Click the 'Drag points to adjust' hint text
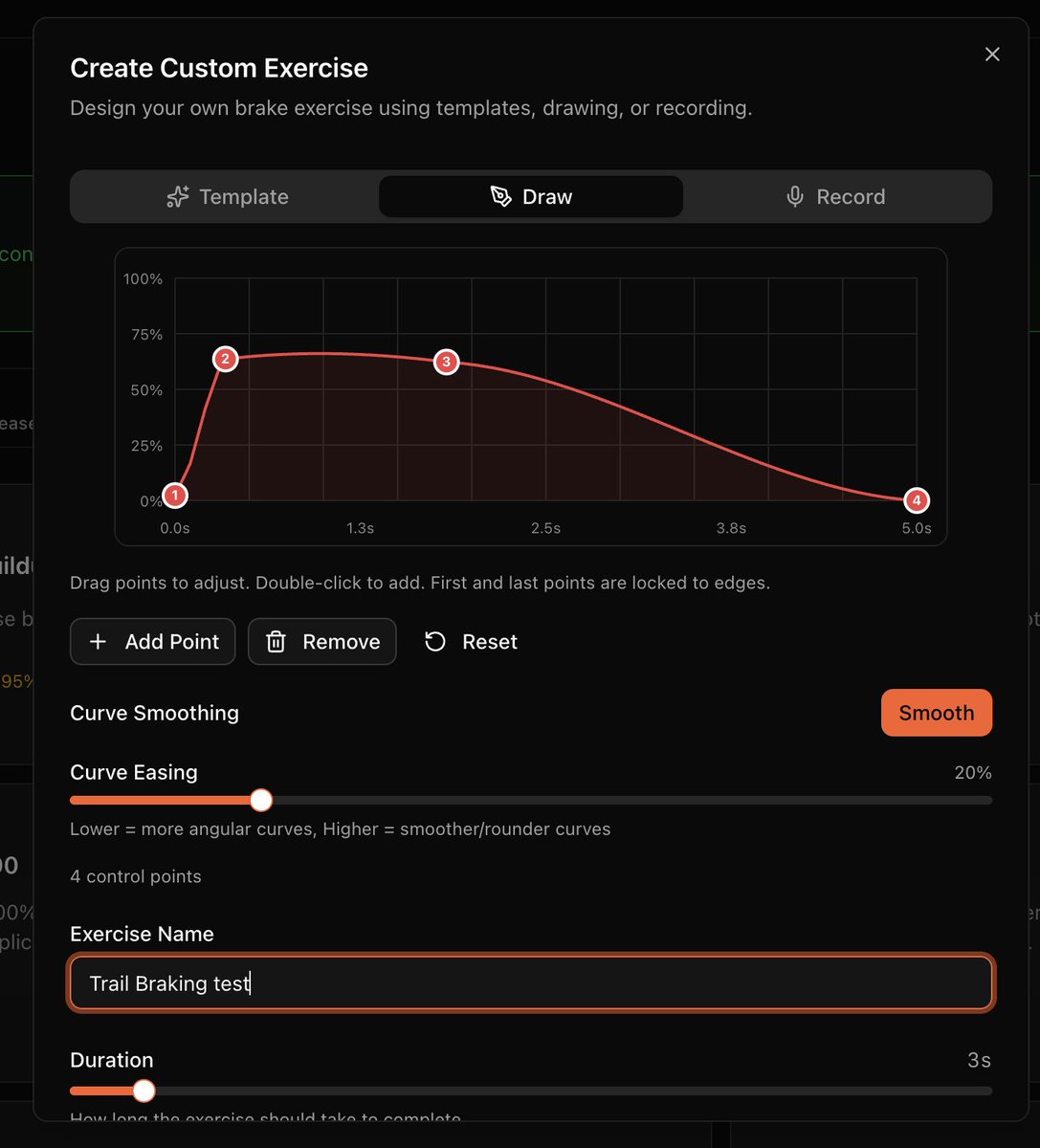 (x=420, y=583)
